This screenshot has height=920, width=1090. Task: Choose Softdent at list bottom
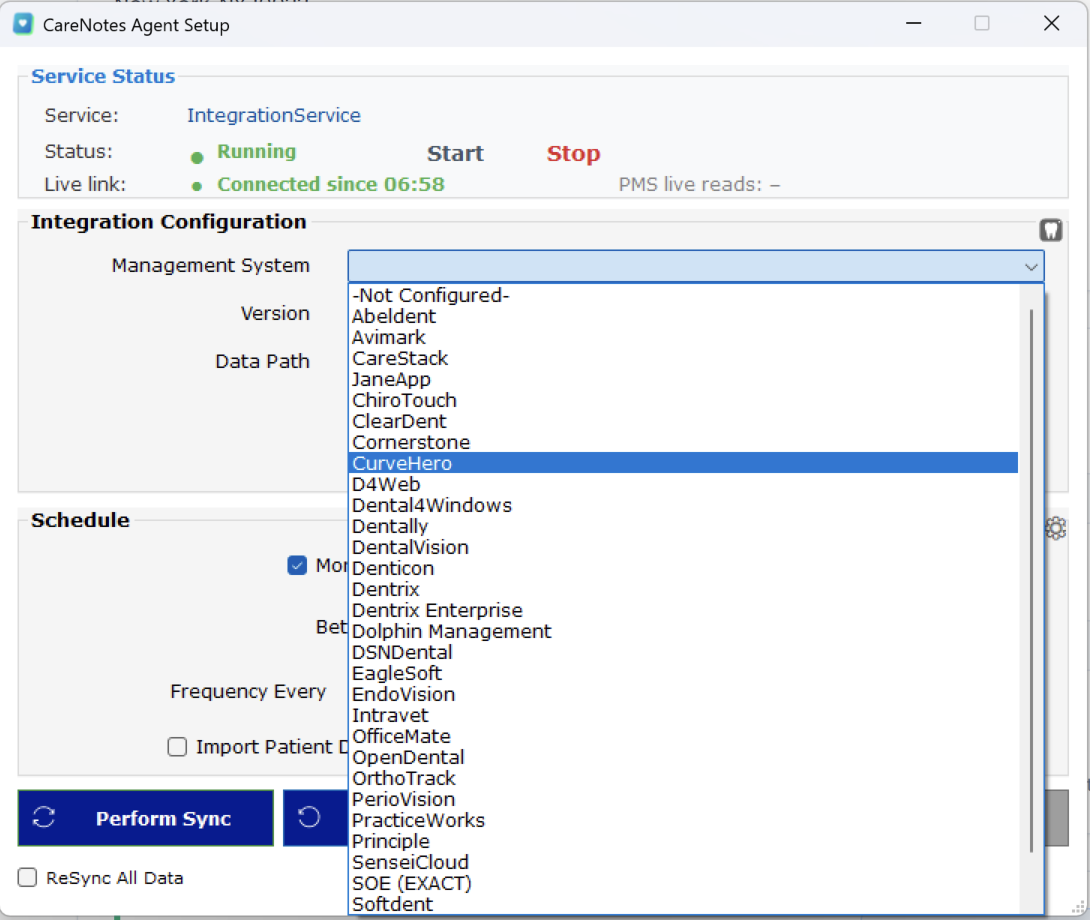[683, 904]
